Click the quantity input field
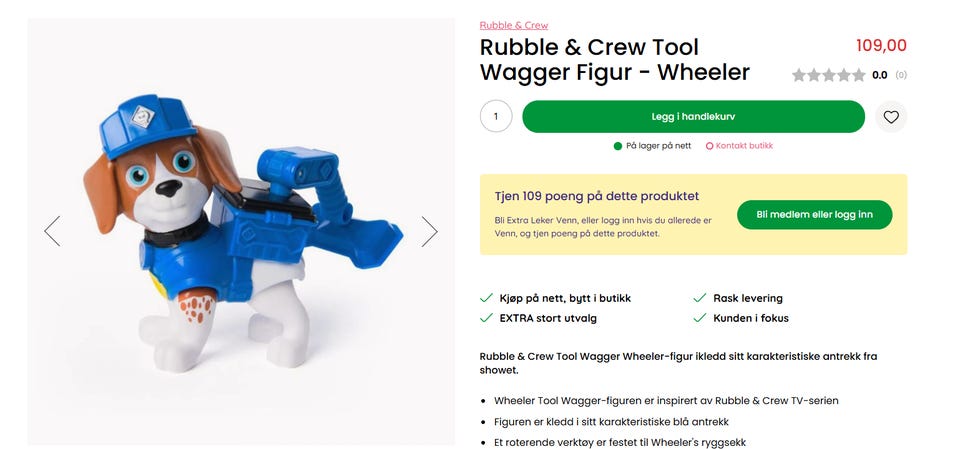The height and width of the screenshot is (449, 960). pos(496,116)
